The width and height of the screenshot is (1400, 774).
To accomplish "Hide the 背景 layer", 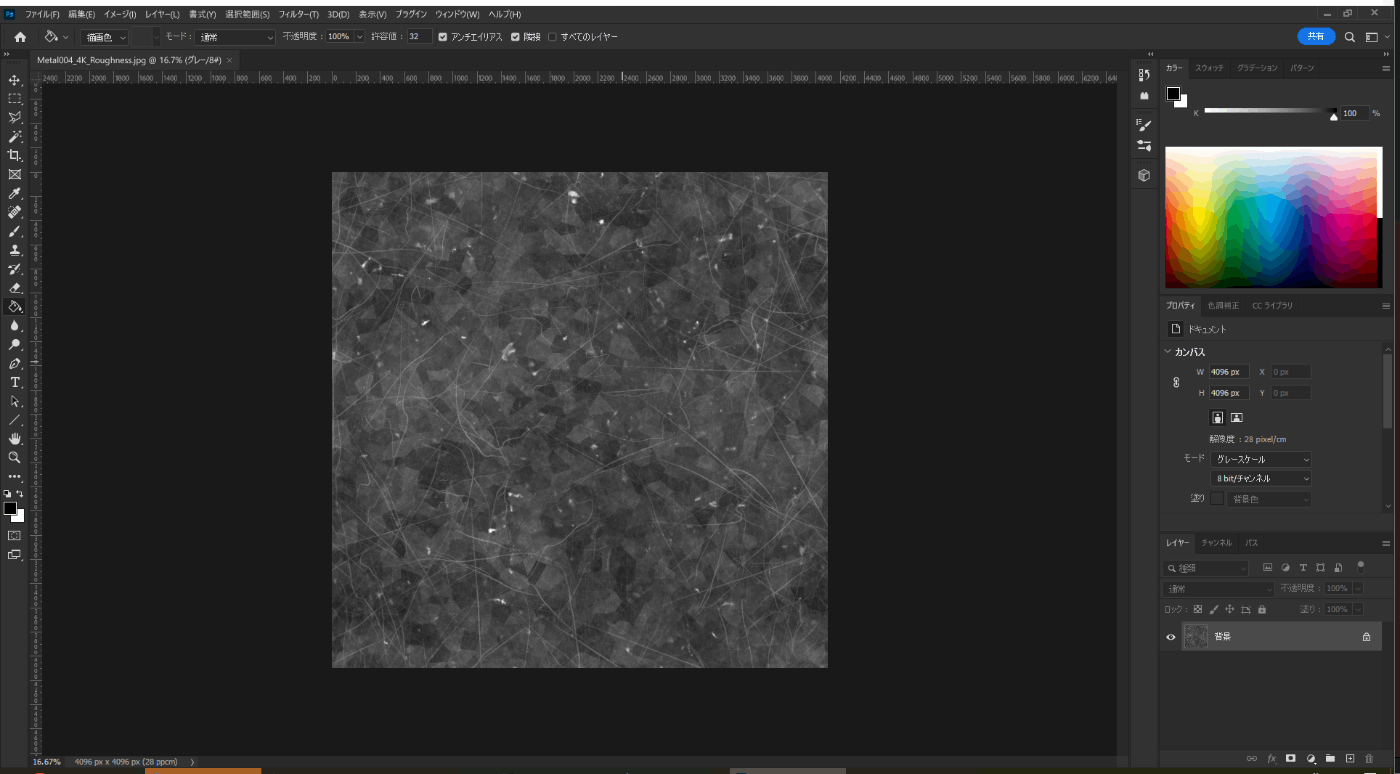I will click(1171, 637).
